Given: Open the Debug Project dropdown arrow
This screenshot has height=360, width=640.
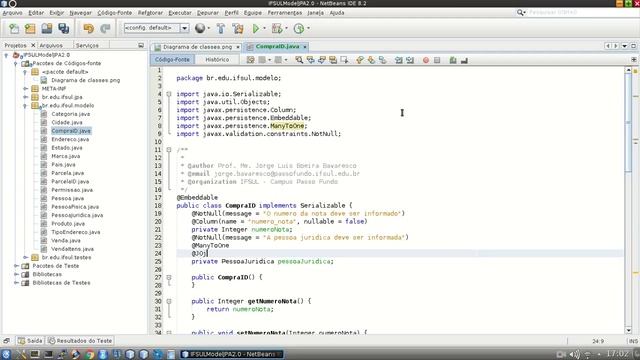Looking at the screenshot, I should coord(287,28).
